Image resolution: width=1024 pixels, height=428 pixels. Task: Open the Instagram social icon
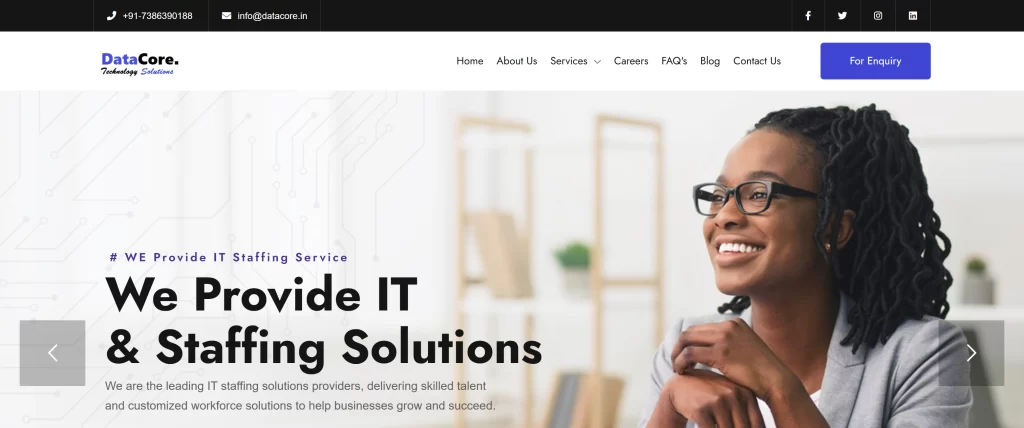[878, 16]
